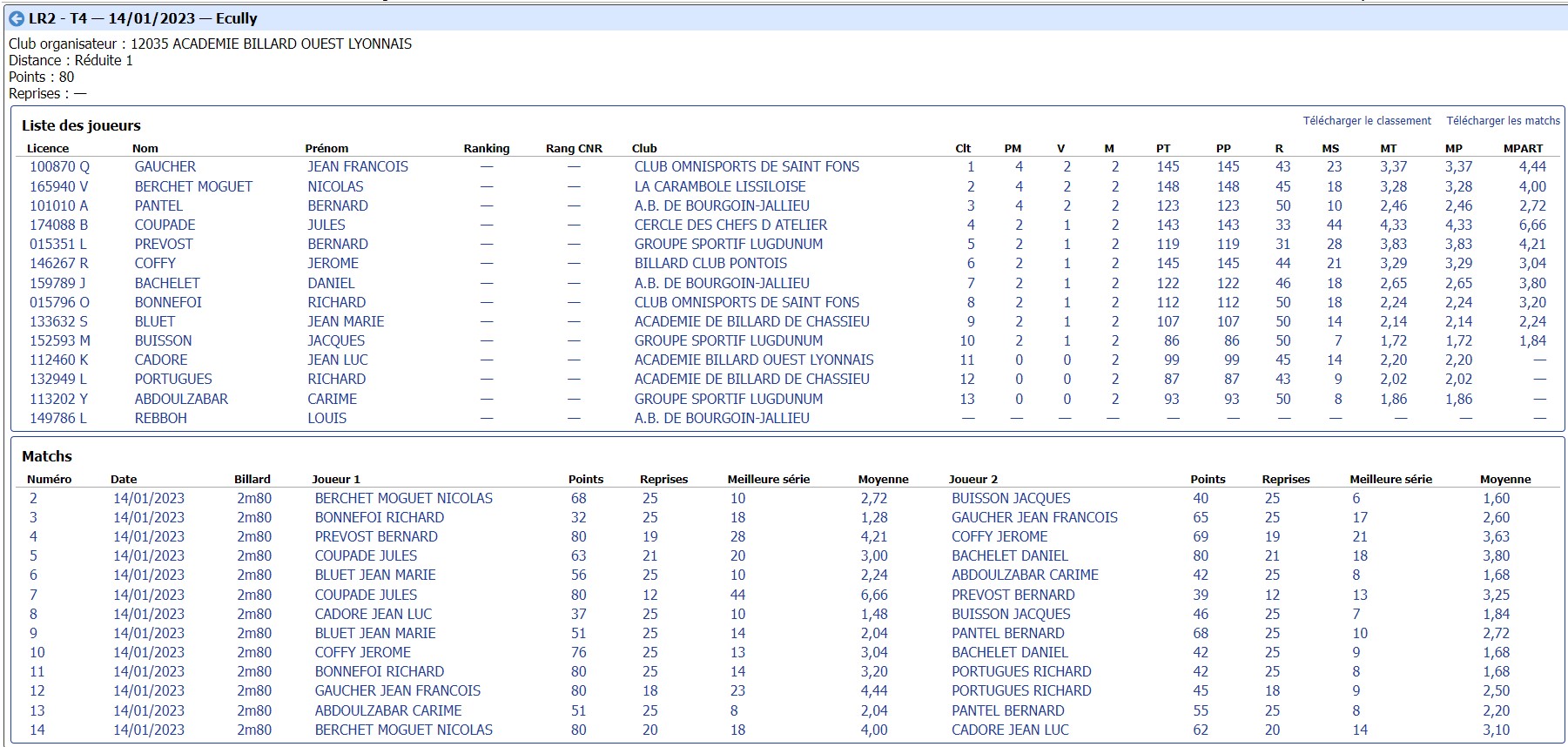Screen dimensions: 1568x747
Task: Click BLUET JEAN MARIE in match 6 row
Action: [x=375, y=575]
